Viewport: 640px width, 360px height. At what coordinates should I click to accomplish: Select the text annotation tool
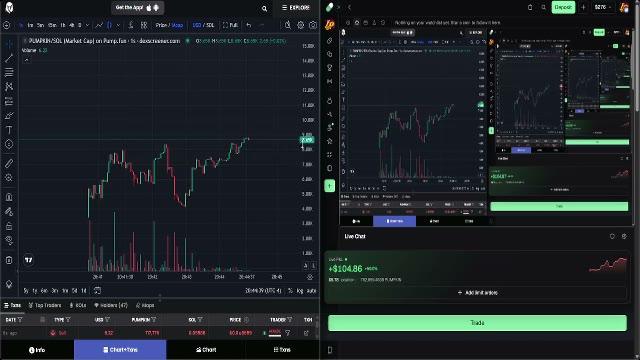[x=9, y=130]
